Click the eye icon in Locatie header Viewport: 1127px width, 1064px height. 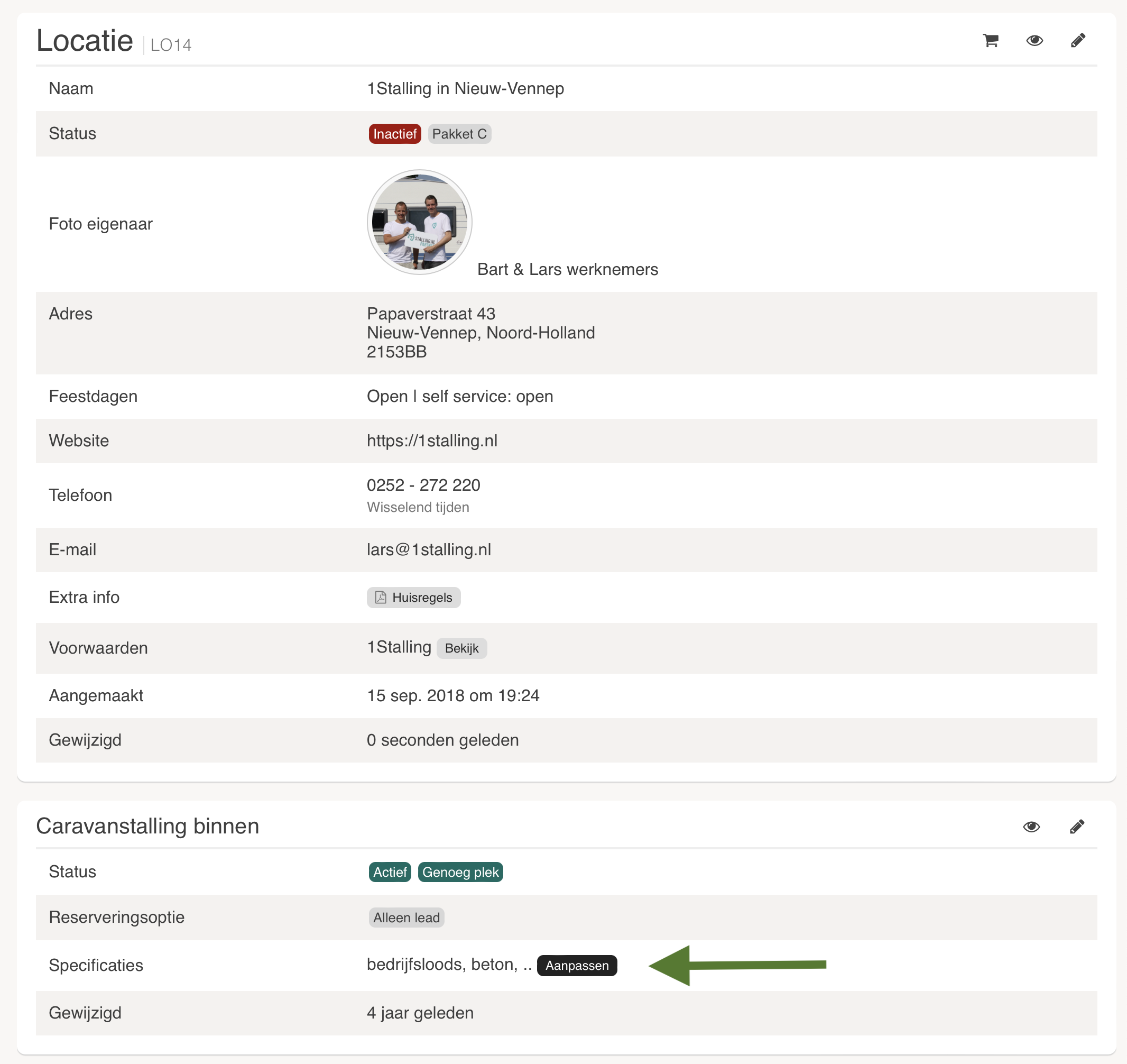[x=1034, y=40]
